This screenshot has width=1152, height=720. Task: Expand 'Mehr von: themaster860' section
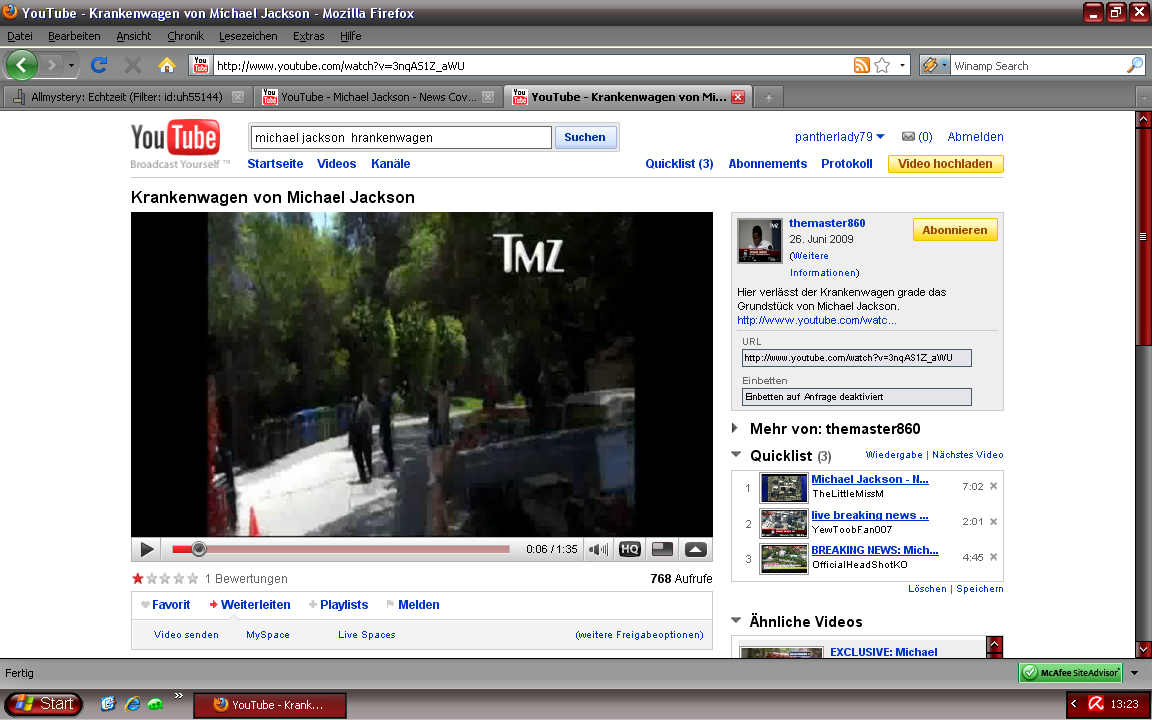click(735, 428)
